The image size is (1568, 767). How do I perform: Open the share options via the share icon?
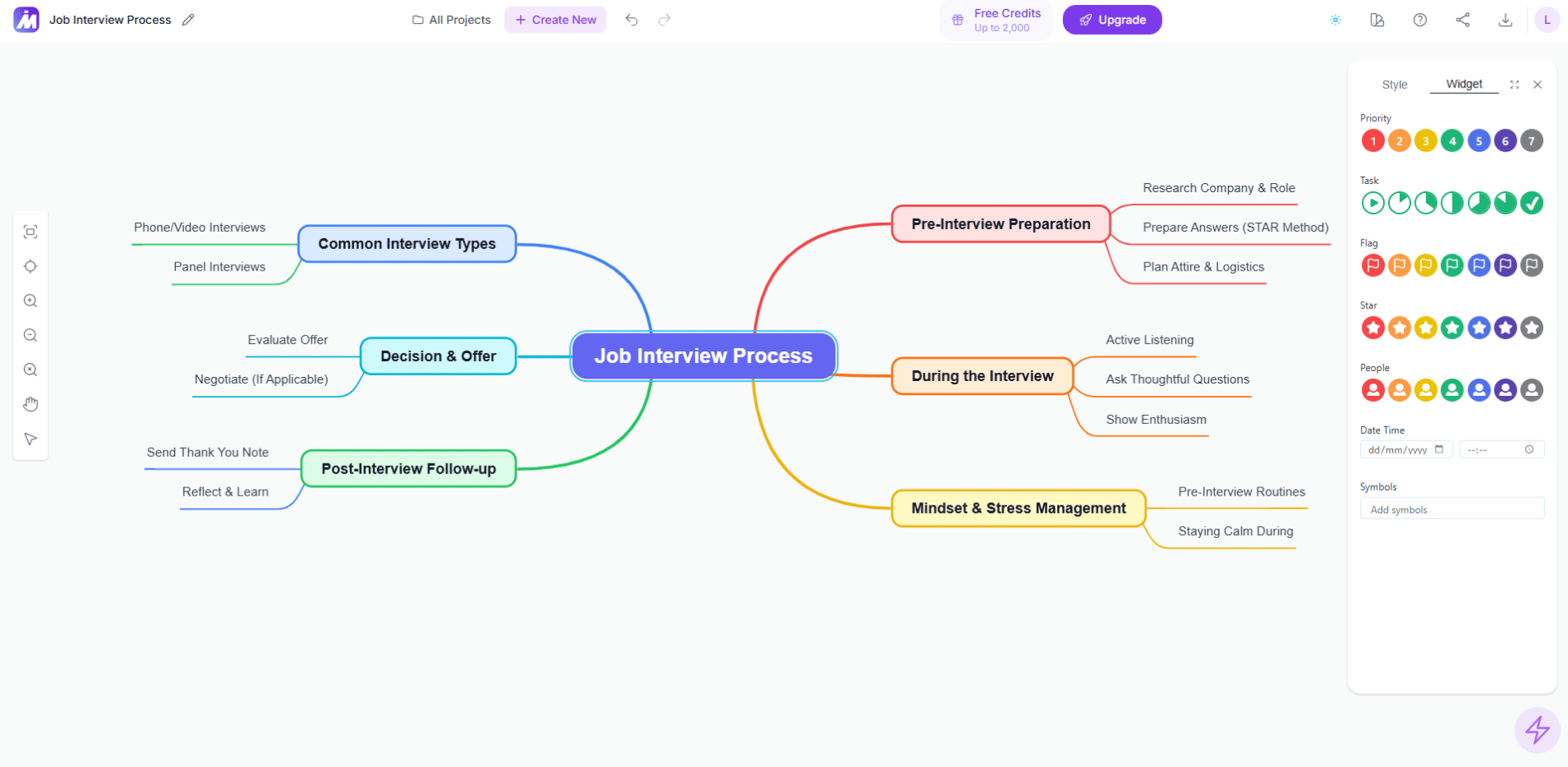point(1463,19)
